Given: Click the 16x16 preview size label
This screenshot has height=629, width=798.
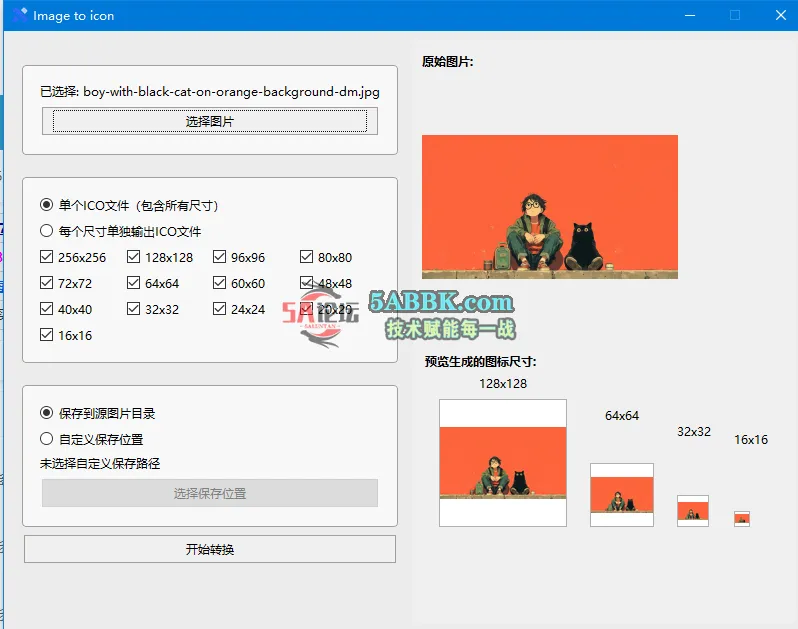Looking at the screenshot, I should (x=751, y=439).
